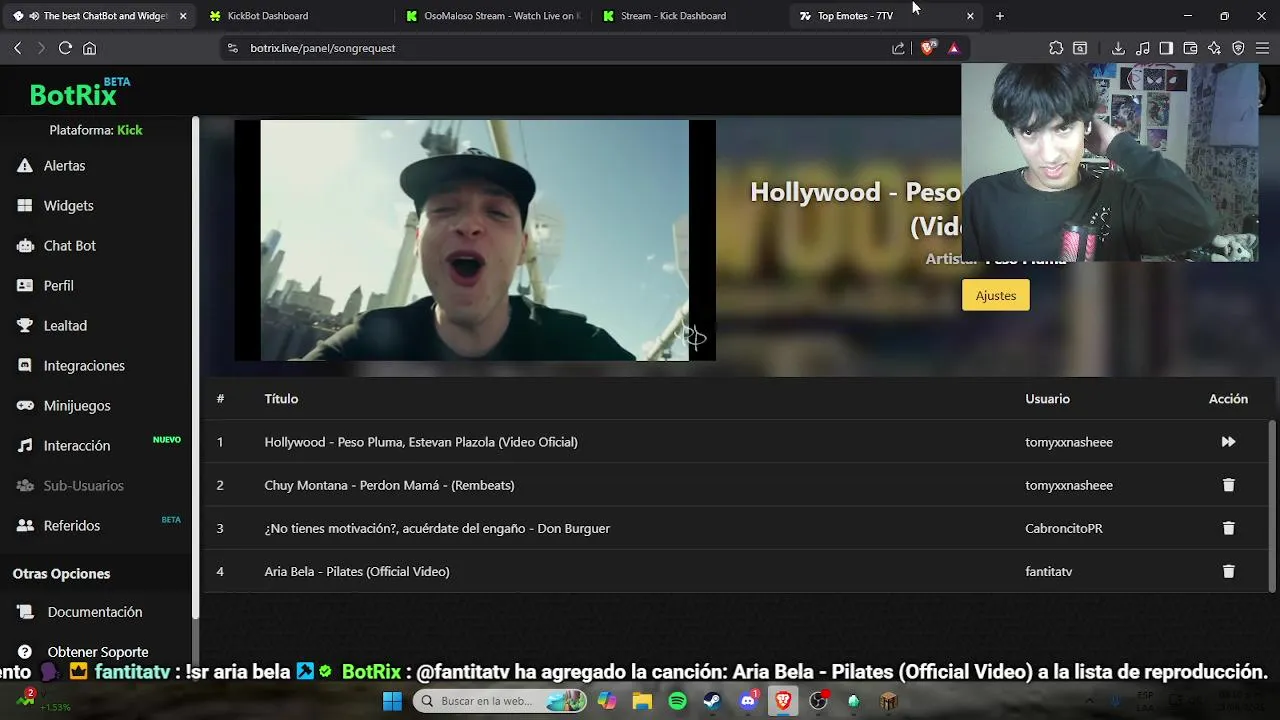1280x720 pixels.
Task: Open Leo AI assistant icon
Action: 1214,48
